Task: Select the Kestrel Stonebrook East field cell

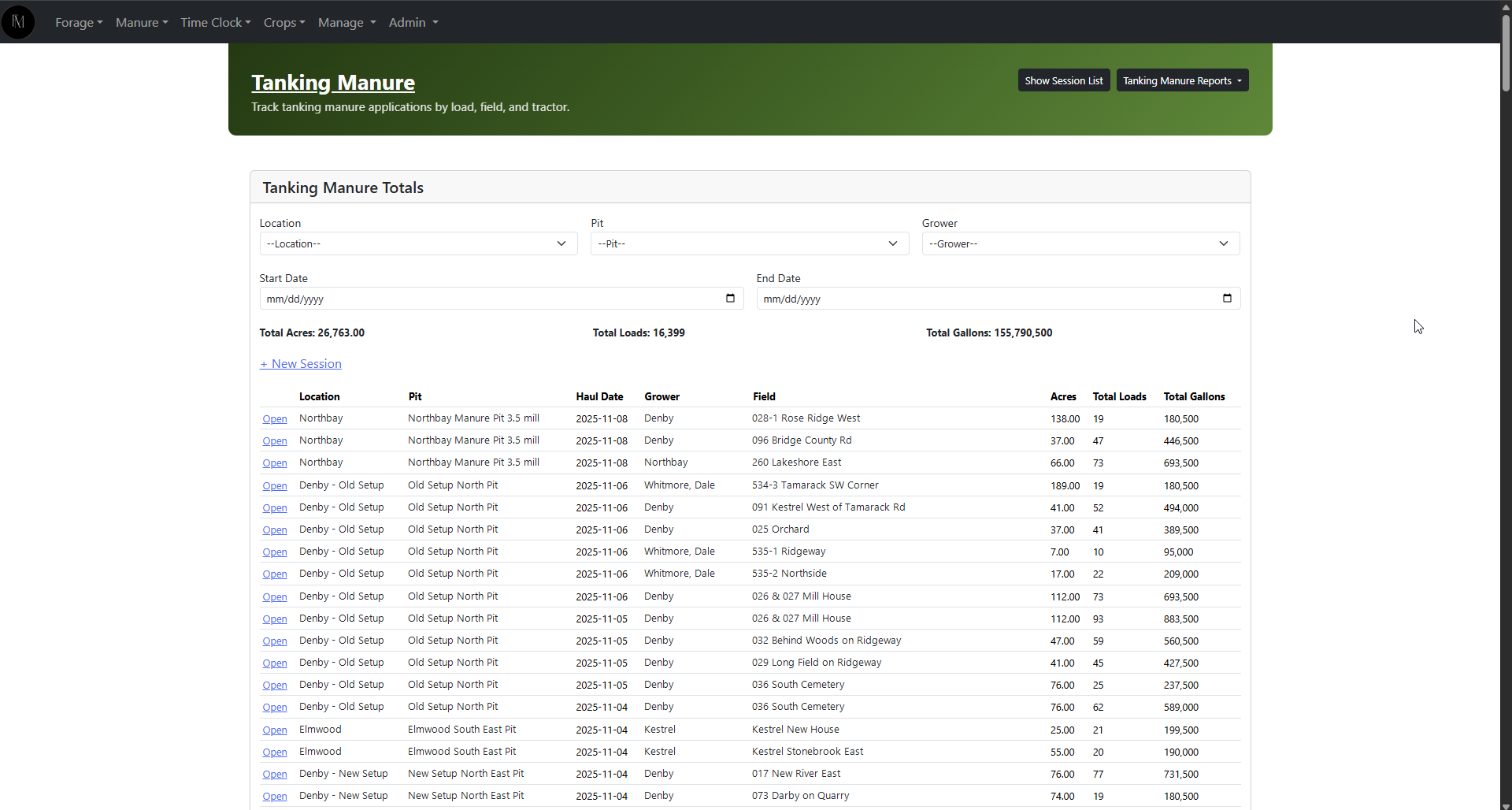Action: (x=807, y=752)
